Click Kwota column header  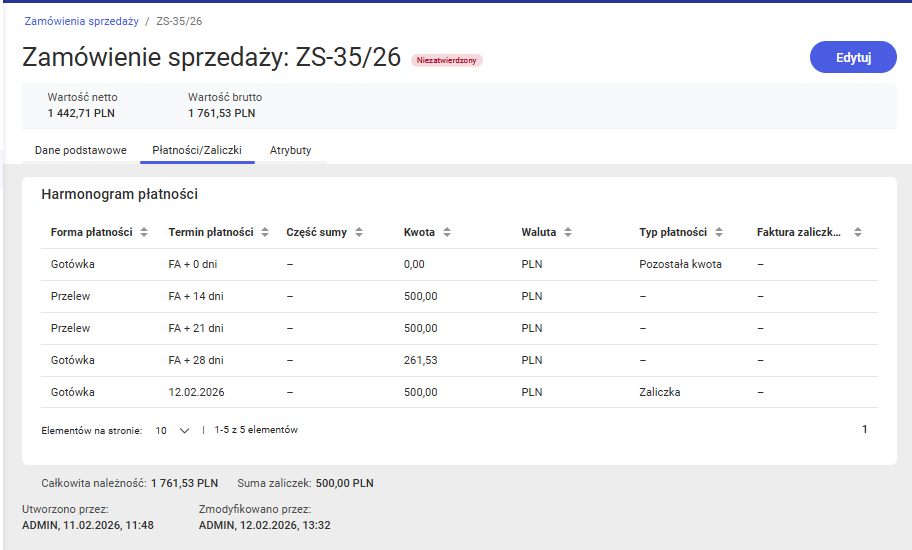tap(419, 232)
